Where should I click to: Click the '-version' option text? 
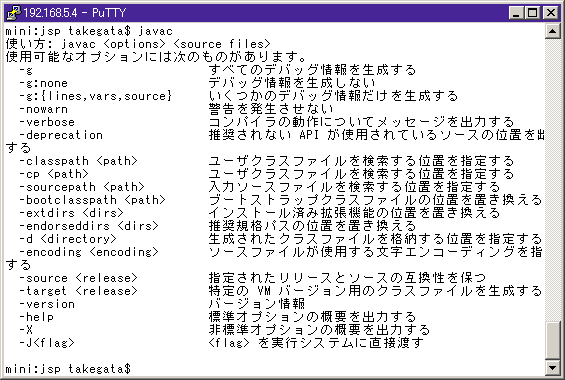click(x=47, y=304)
